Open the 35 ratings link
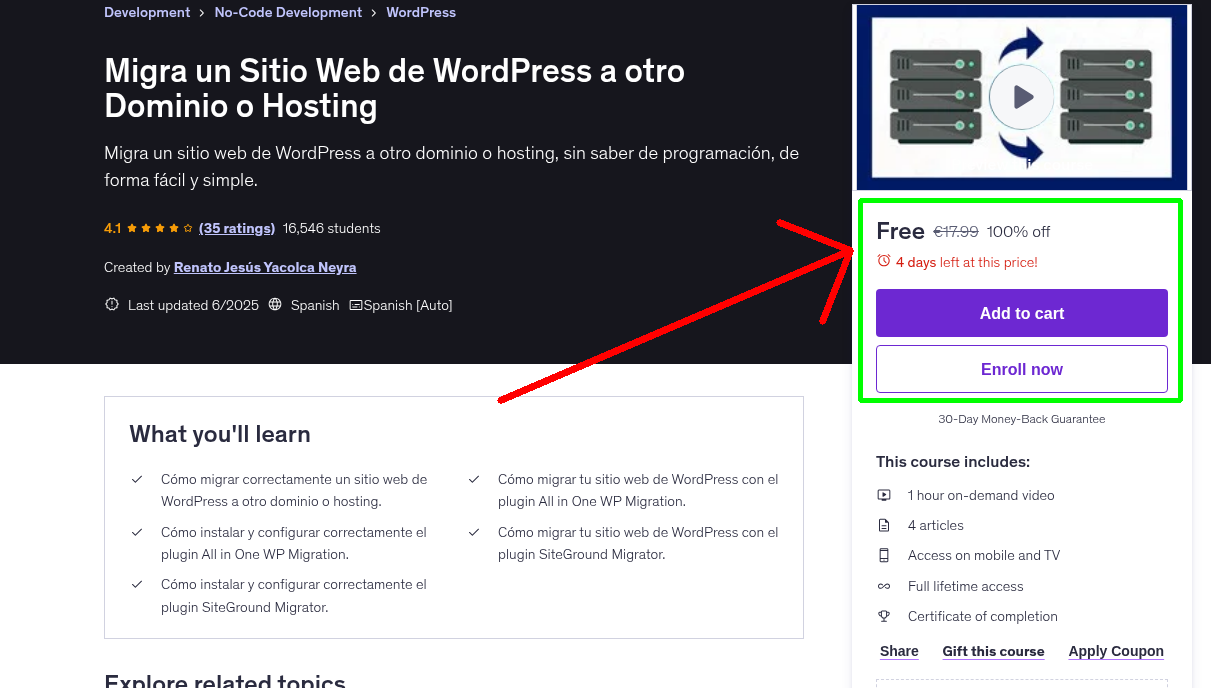The width and height of the screenshot is (1211, 688). pyautogui.click(x=237, y=228)
